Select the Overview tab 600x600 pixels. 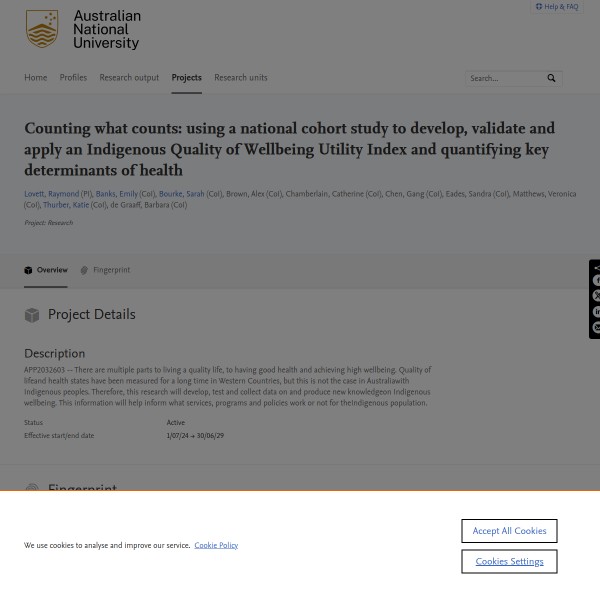(x=46, y=270)
